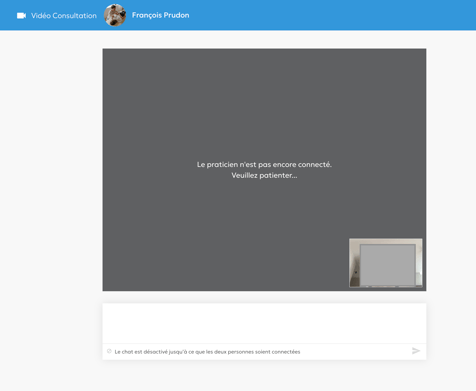
Task: Open François Prudon's round profile photo
Action: click(115, 15)
